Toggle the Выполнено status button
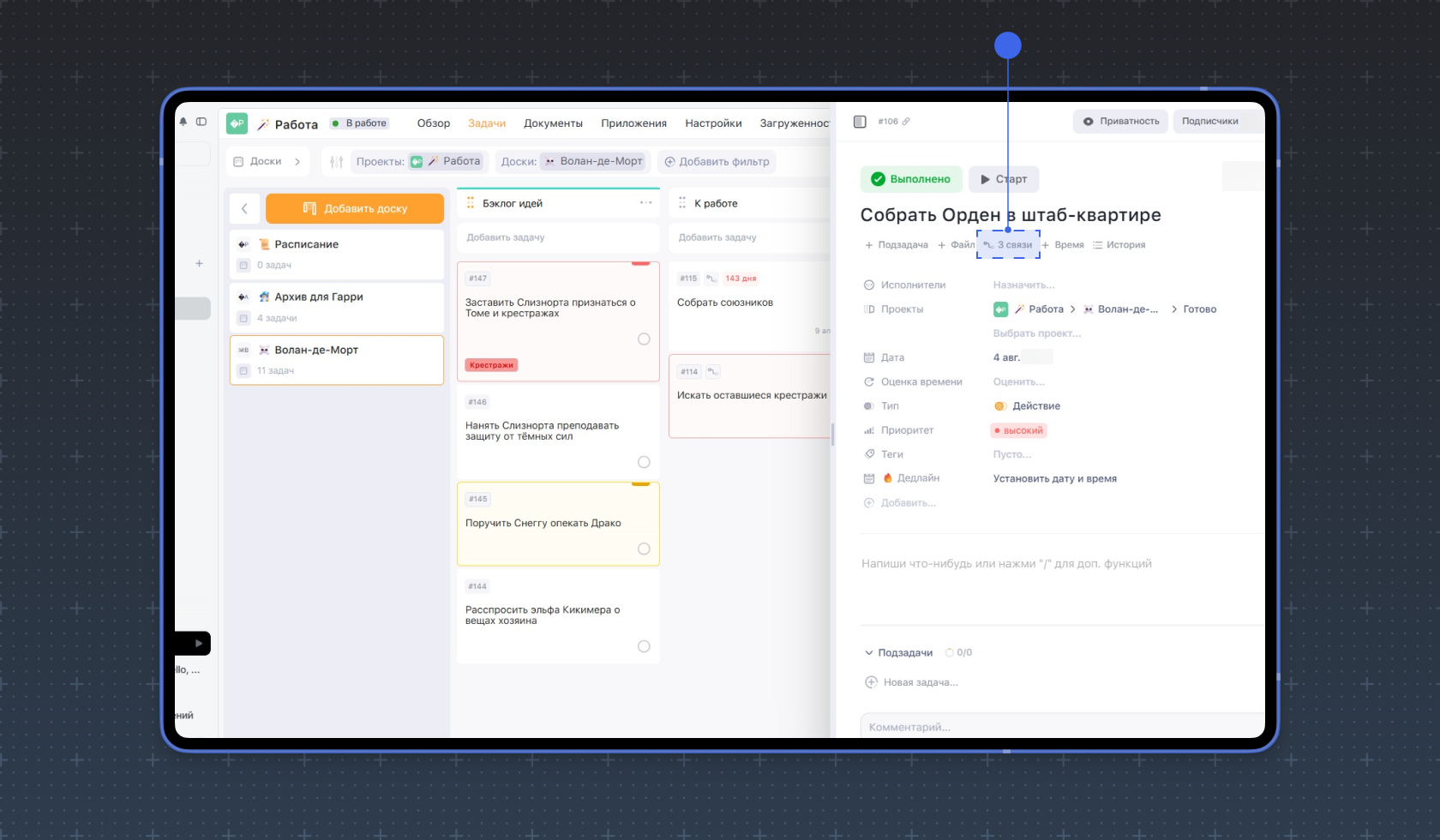This screenshot has width=1440, height=840. pos(911,179)
